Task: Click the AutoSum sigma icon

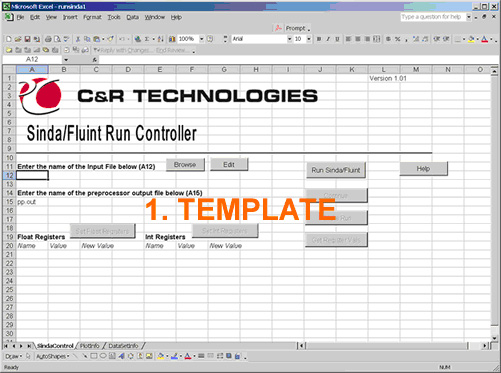Action: (x=147, y=39)
